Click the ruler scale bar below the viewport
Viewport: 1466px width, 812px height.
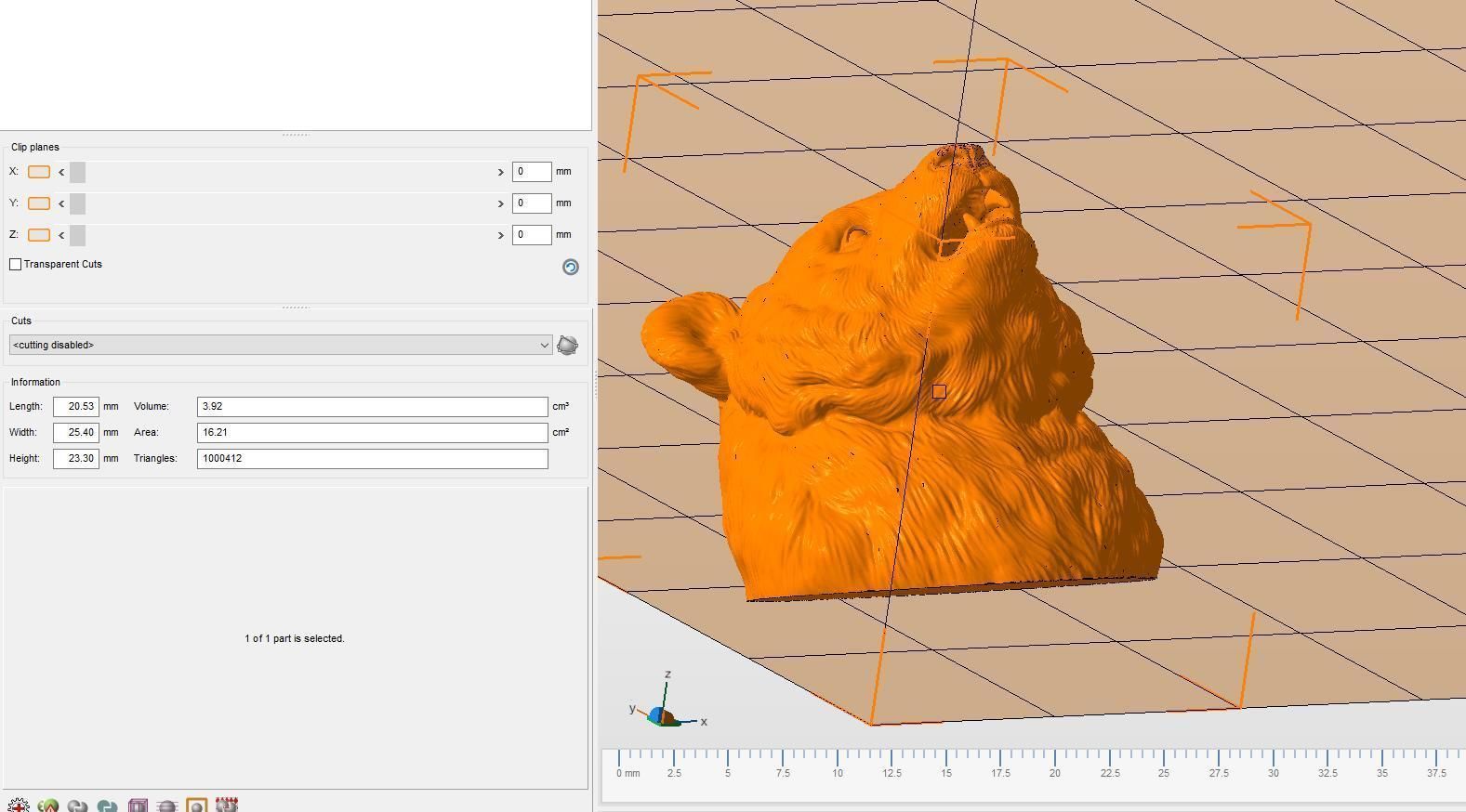click(x=1034, y=774)
